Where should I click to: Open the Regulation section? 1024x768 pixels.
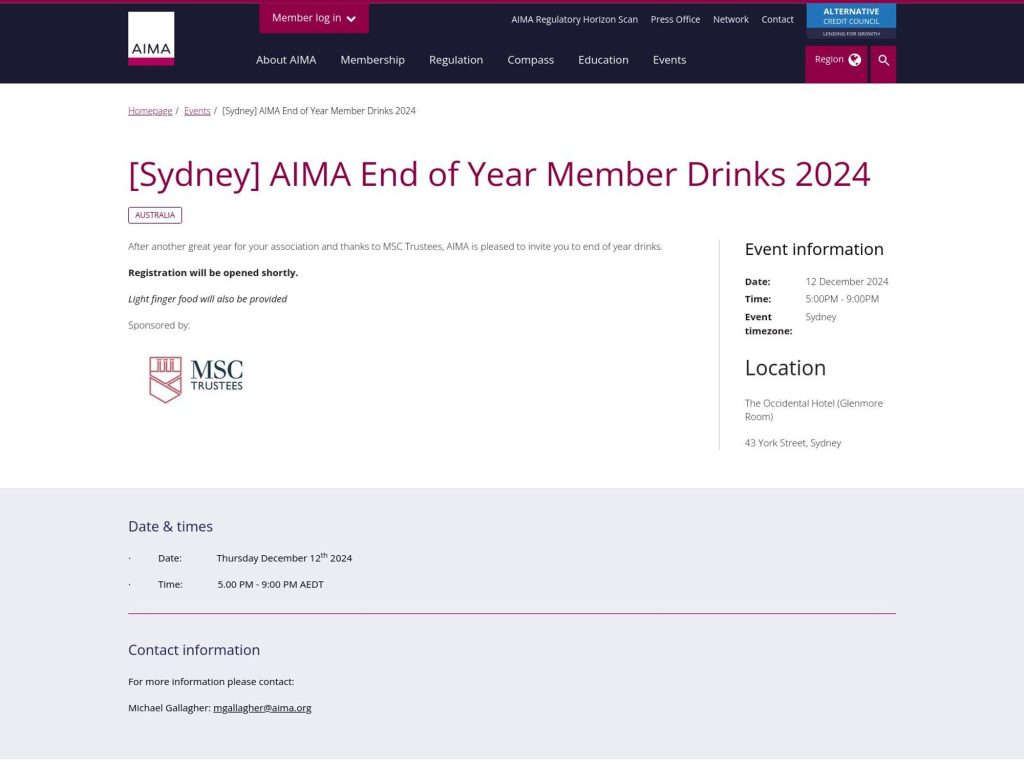(x=456, y=60)
